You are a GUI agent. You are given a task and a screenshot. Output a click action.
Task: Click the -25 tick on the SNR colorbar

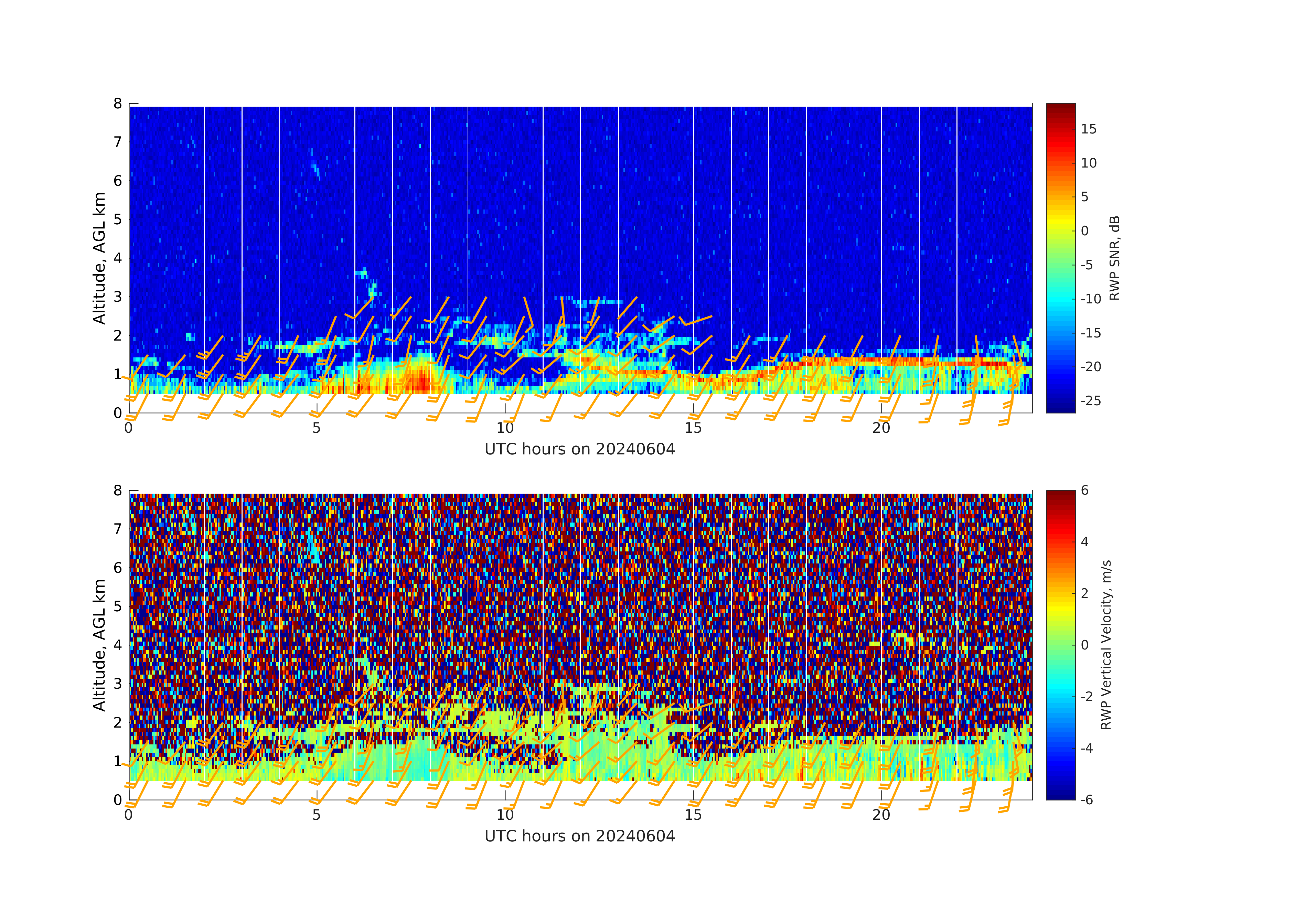(1091, 401)
